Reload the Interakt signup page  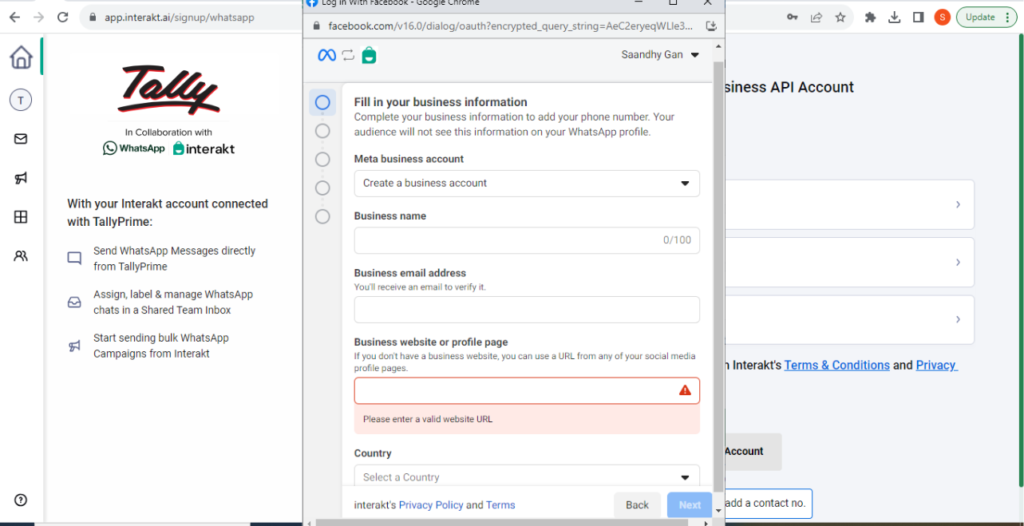(x=63, y=18)
